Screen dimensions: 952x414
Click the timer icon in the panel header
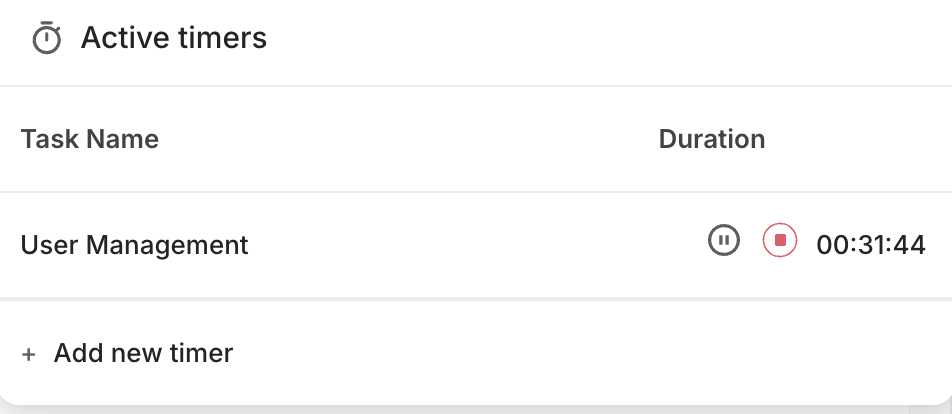46,39
